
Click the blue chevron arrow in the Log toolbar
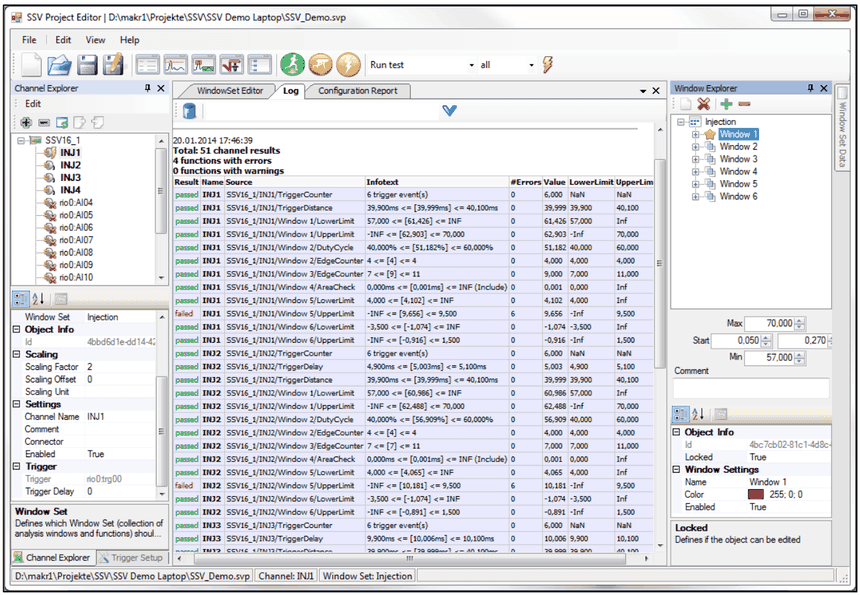[449, 111]
